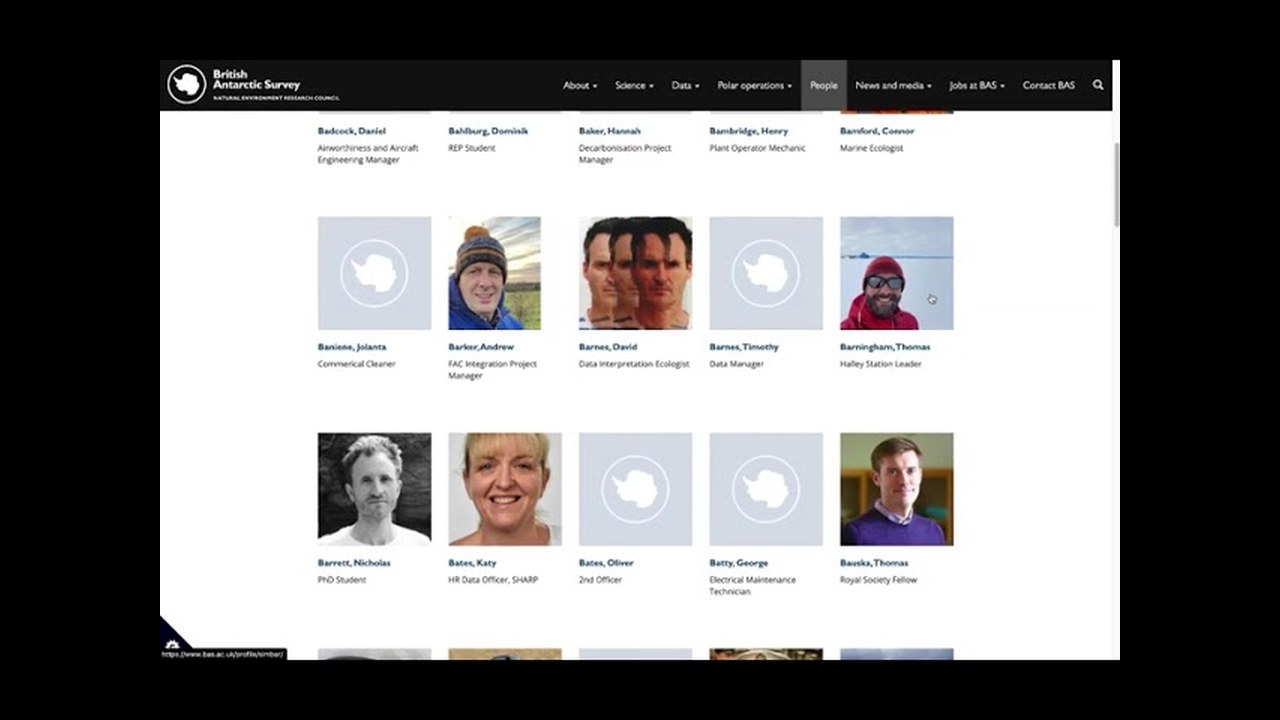Open Katy Bates's portrait photo
The image size is (1280, 720).
point(505,489)
